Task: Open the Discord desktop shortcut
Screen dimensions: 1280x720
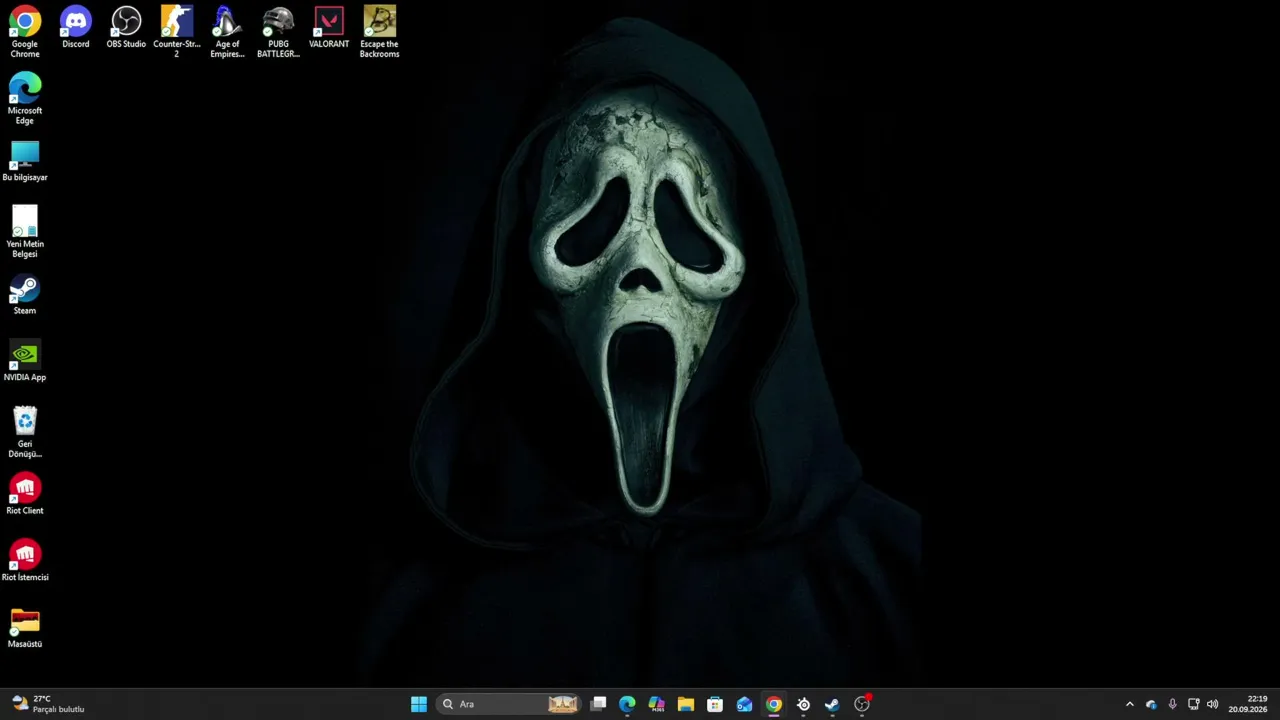Action: (x=75, y=28)
